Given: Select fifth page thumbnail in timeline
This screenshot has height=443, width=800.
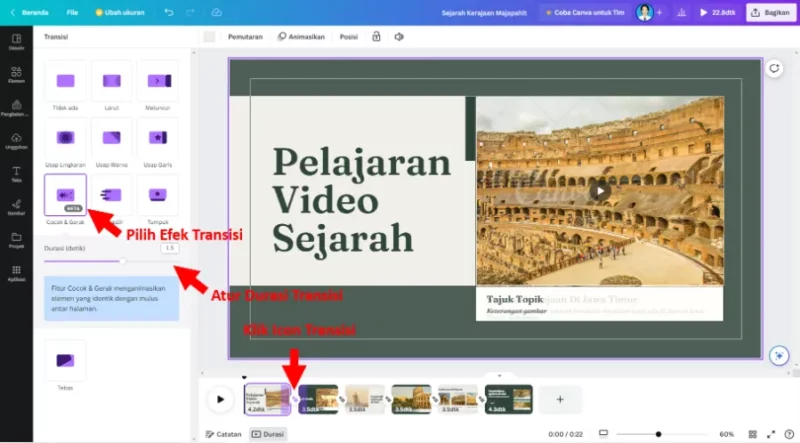Looking at the screenshot, I should pos(458,399).
